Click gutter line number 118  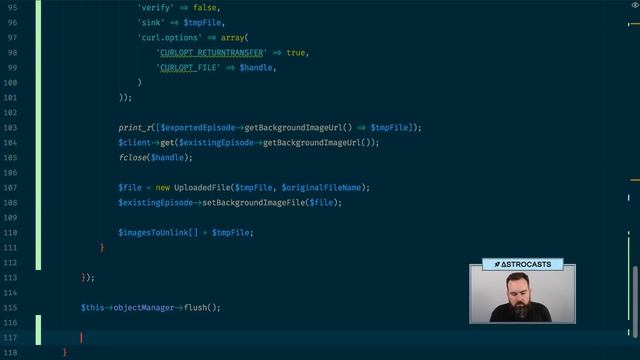click(x=11, y=352)
